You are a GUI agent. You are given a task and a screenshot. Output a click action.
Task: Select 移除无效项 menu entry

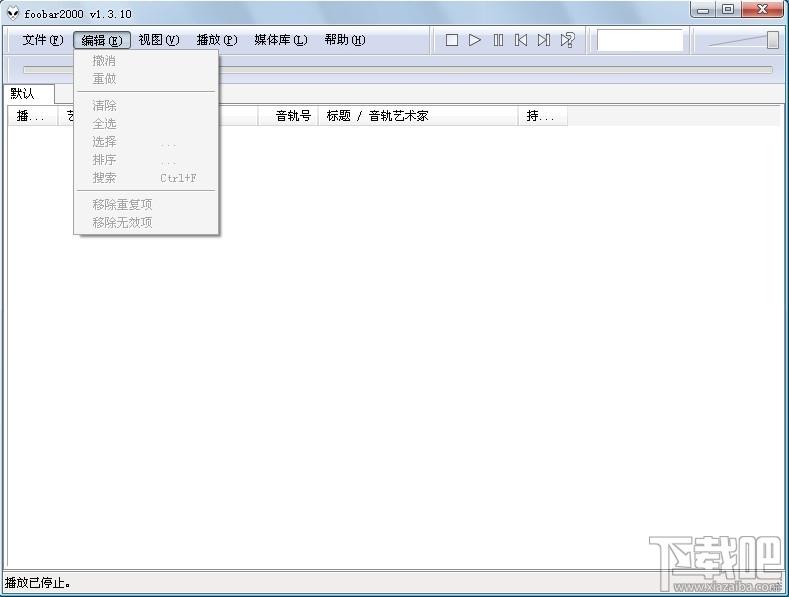click(146, 222)
